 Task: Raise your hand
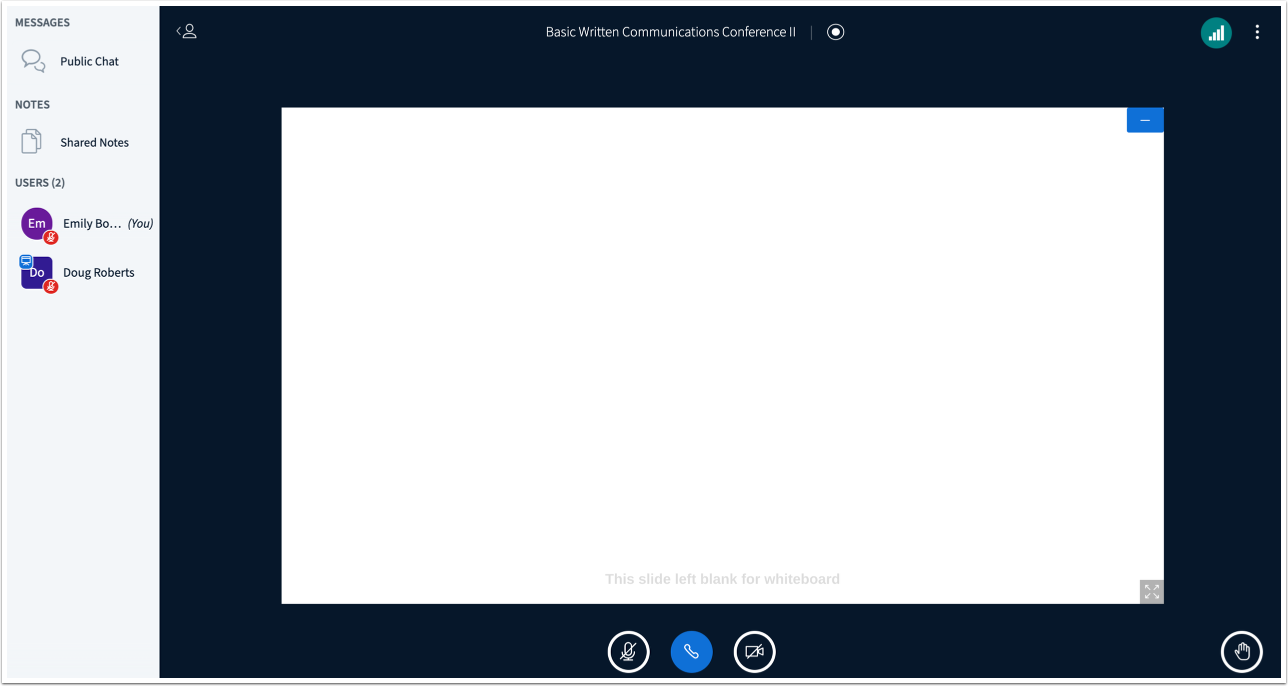coord(1242,652)
